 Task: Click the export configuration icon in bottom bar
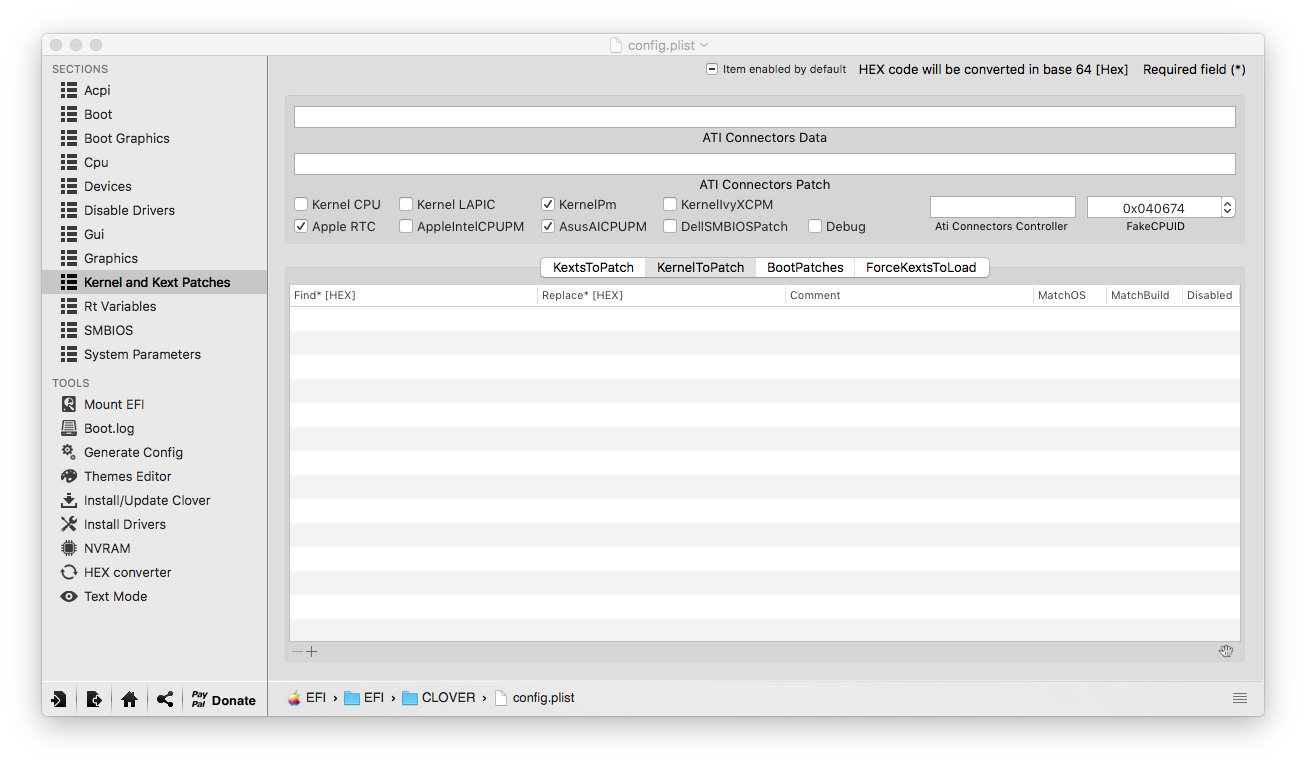[94, 700]
